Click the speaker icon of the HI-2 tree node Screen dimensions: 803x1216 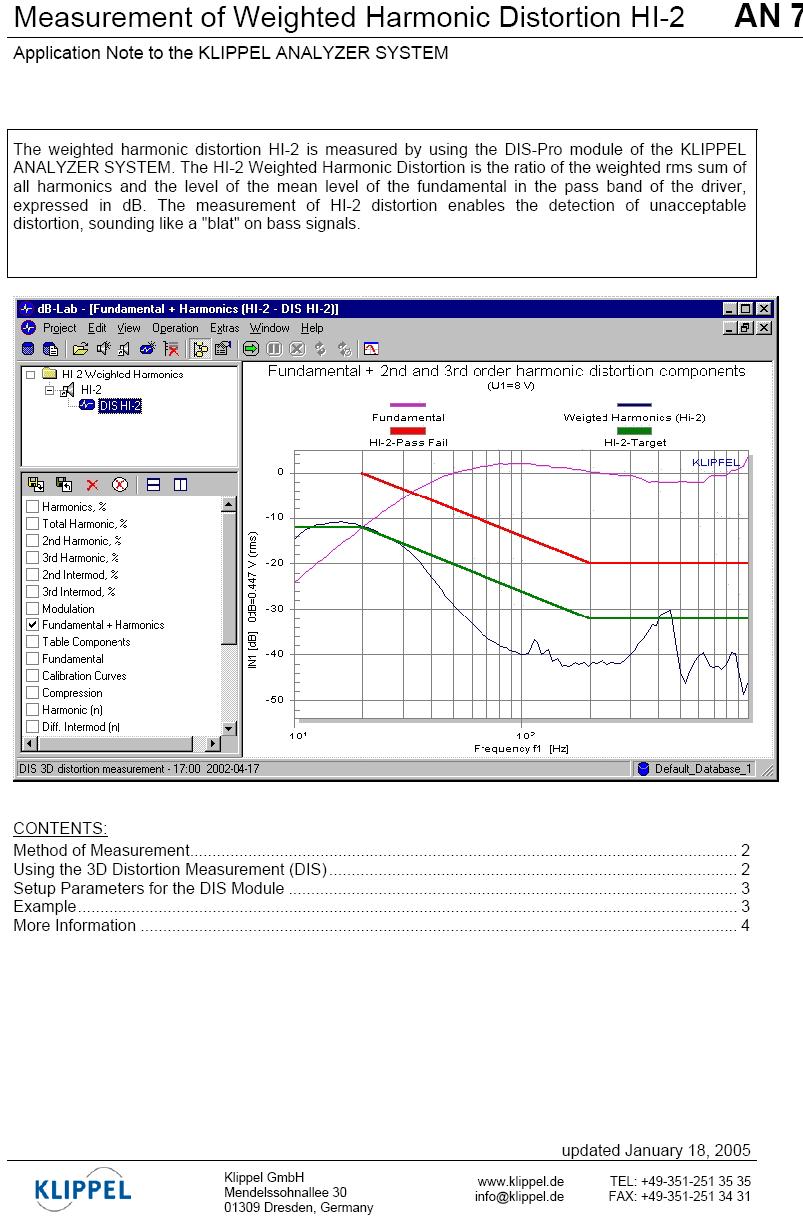pos(69,390)
